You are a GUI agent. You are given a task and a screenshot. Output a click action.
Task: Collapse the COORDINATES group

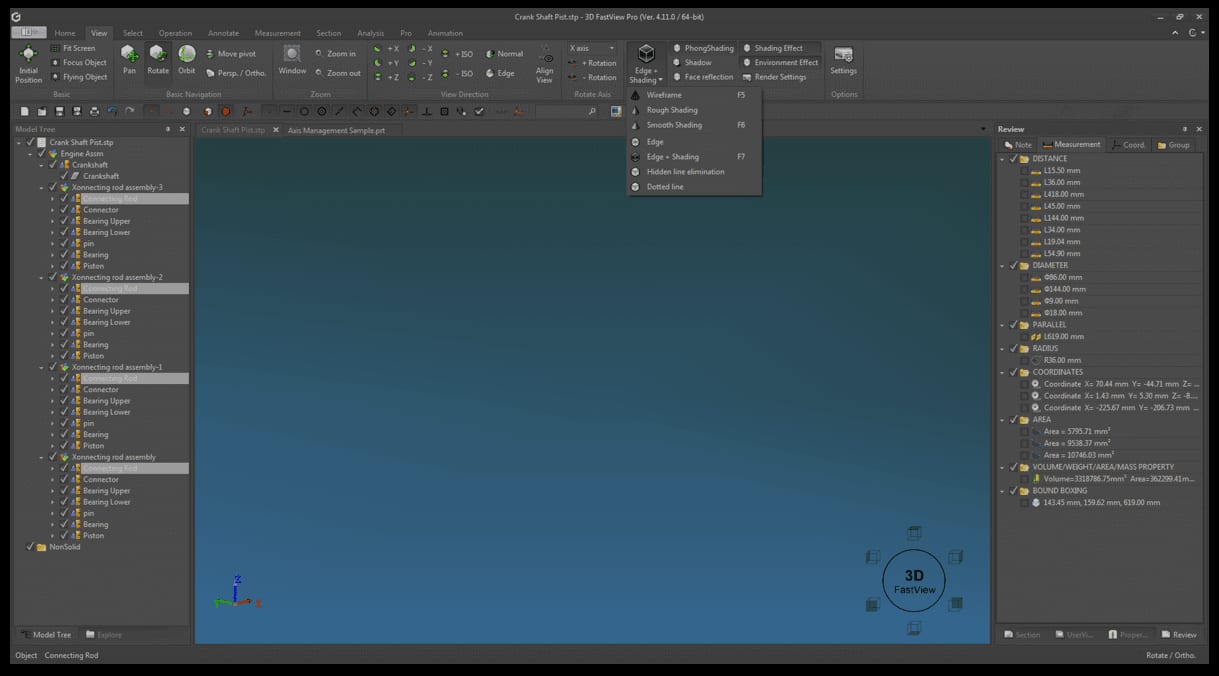1003,372
